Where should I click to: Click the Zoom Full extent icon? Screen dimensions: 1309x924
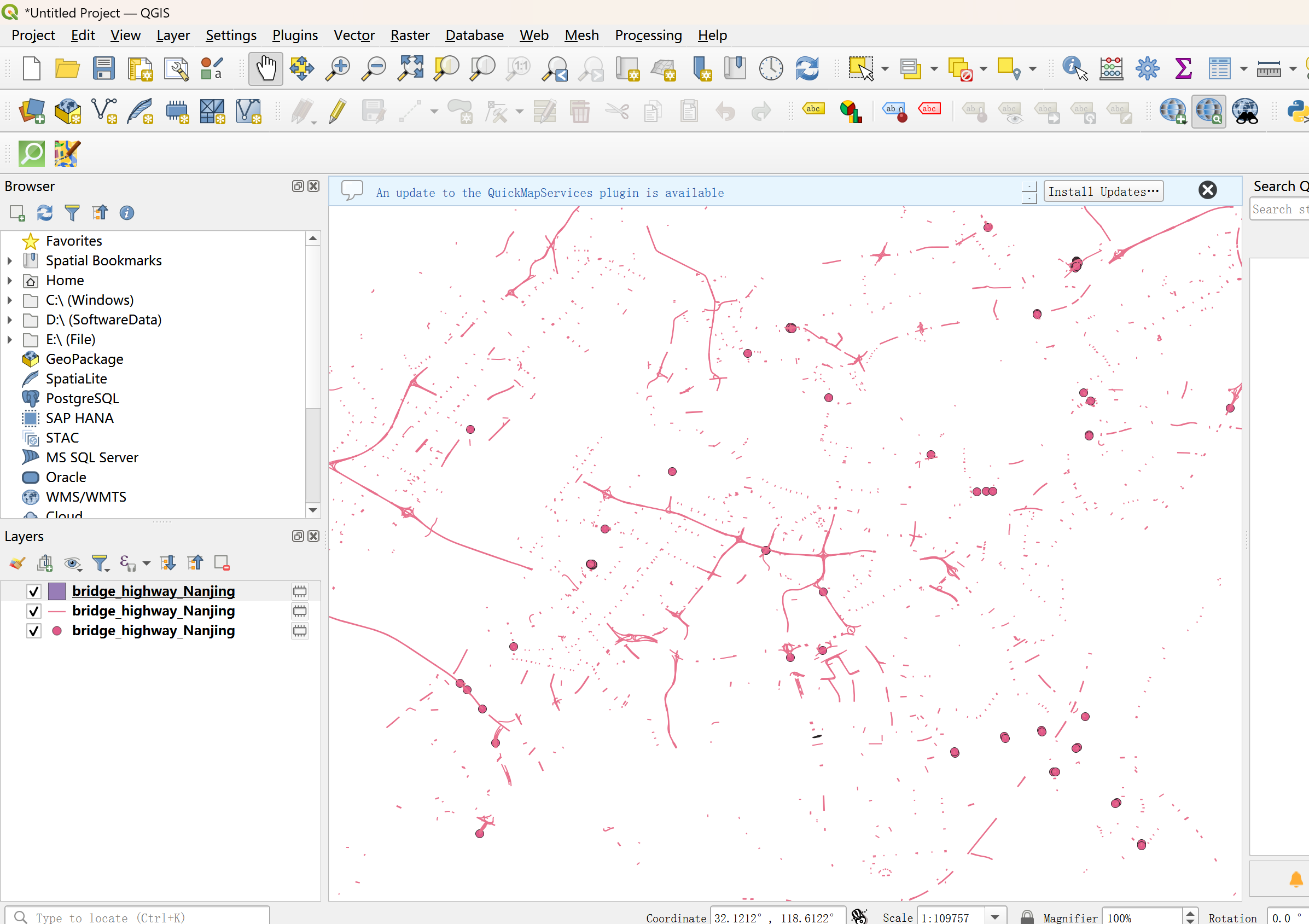pyautogui.click(x=410, y=68)
